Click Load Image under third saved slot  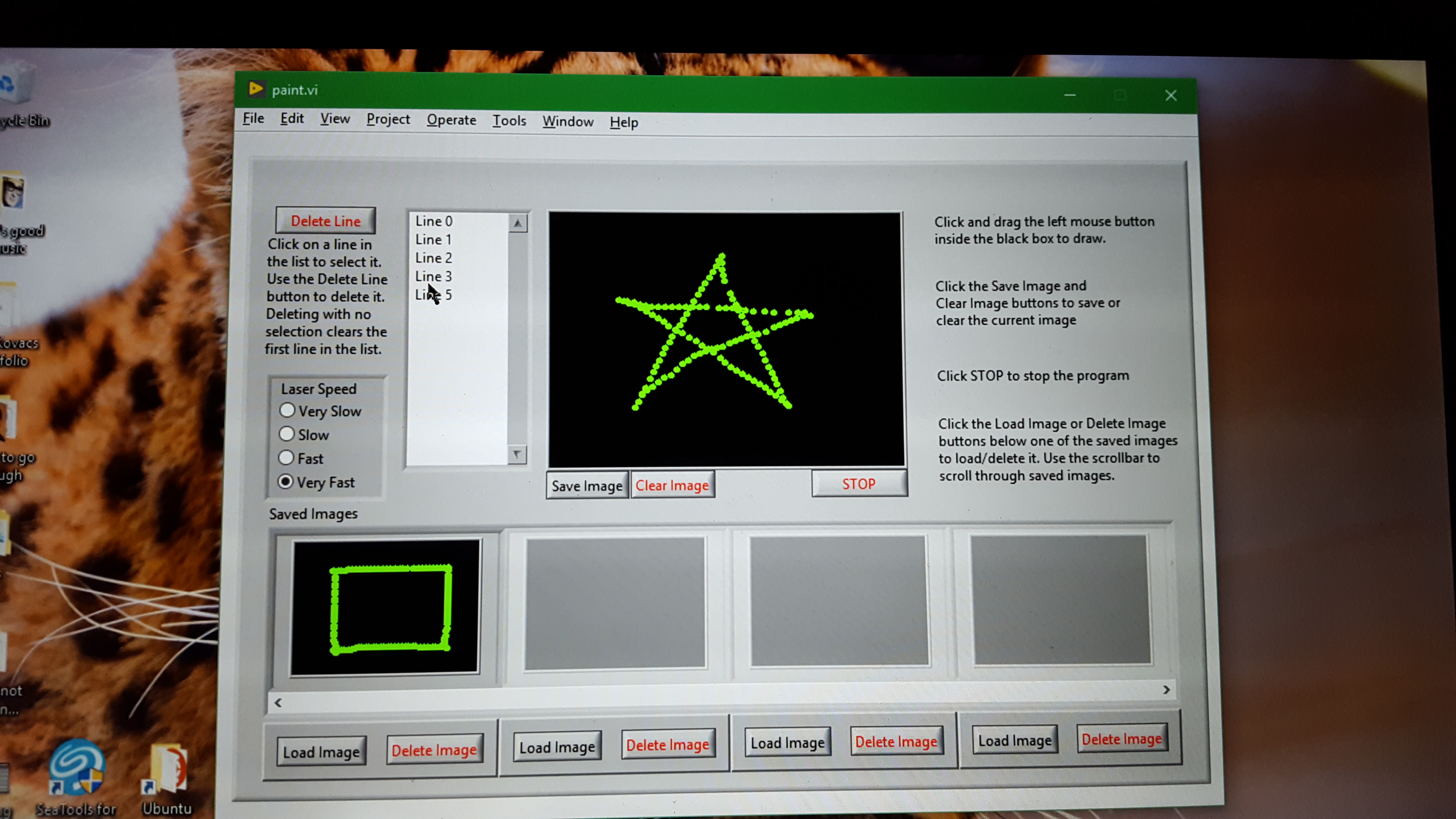click(787, 743)
